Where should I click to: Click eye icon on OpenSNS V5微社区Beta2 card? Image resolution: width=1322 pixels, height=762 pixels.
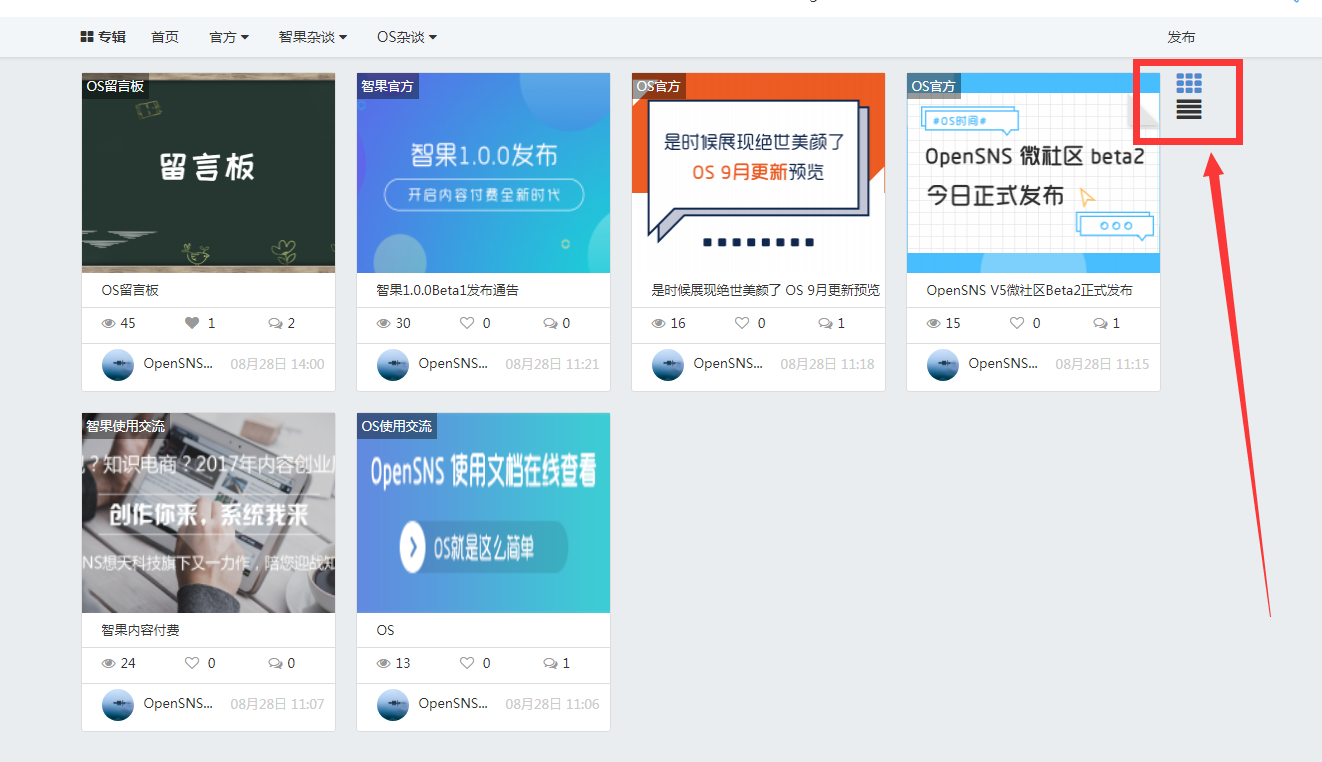934,323
